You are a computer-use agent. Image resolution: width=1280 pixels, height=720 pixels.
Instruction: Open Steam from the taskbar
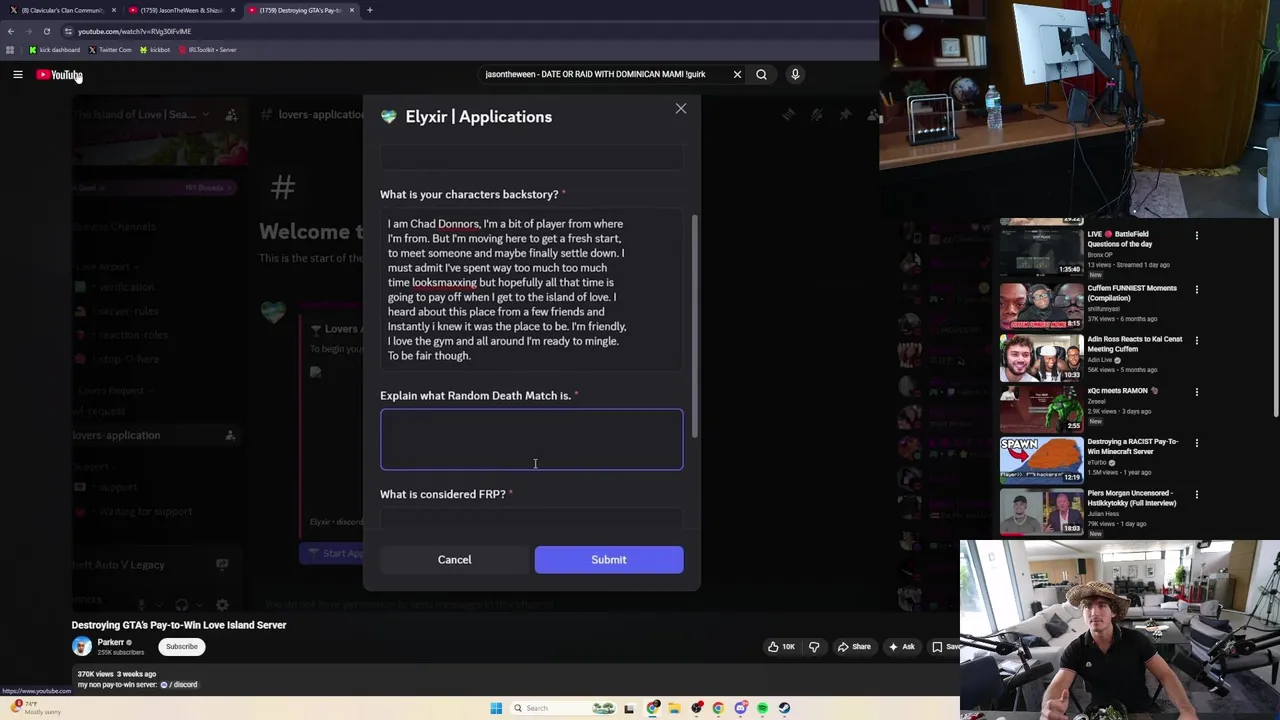pos(784,708)
